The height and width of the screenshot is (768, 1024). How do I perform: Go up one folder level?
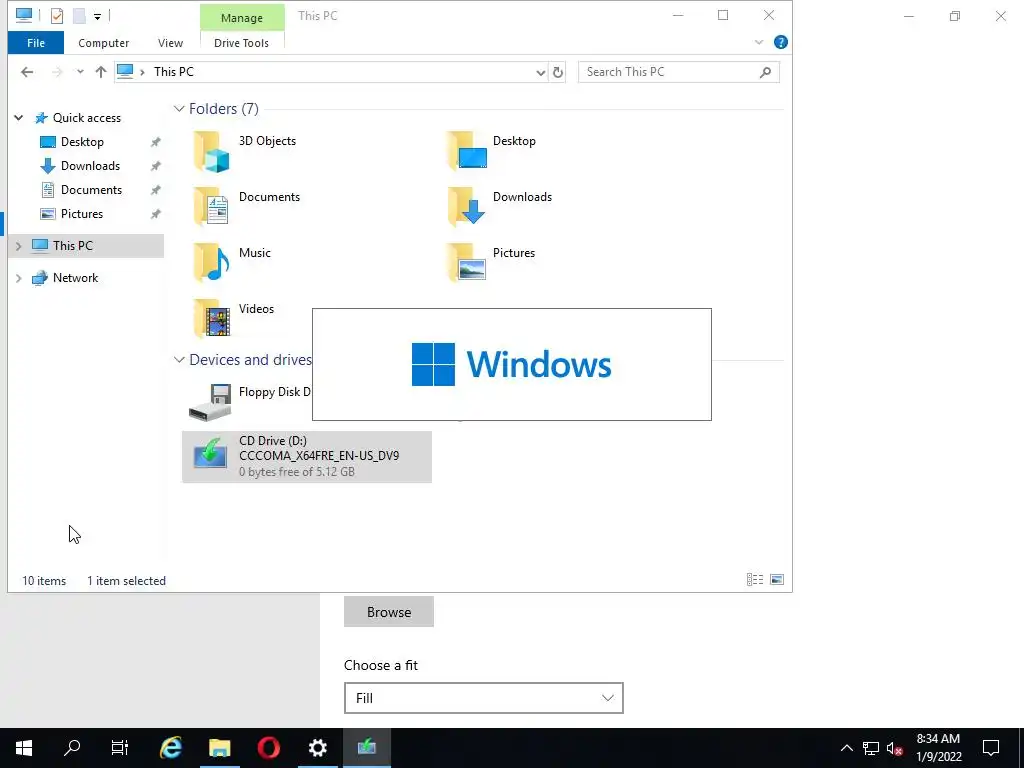101,72
